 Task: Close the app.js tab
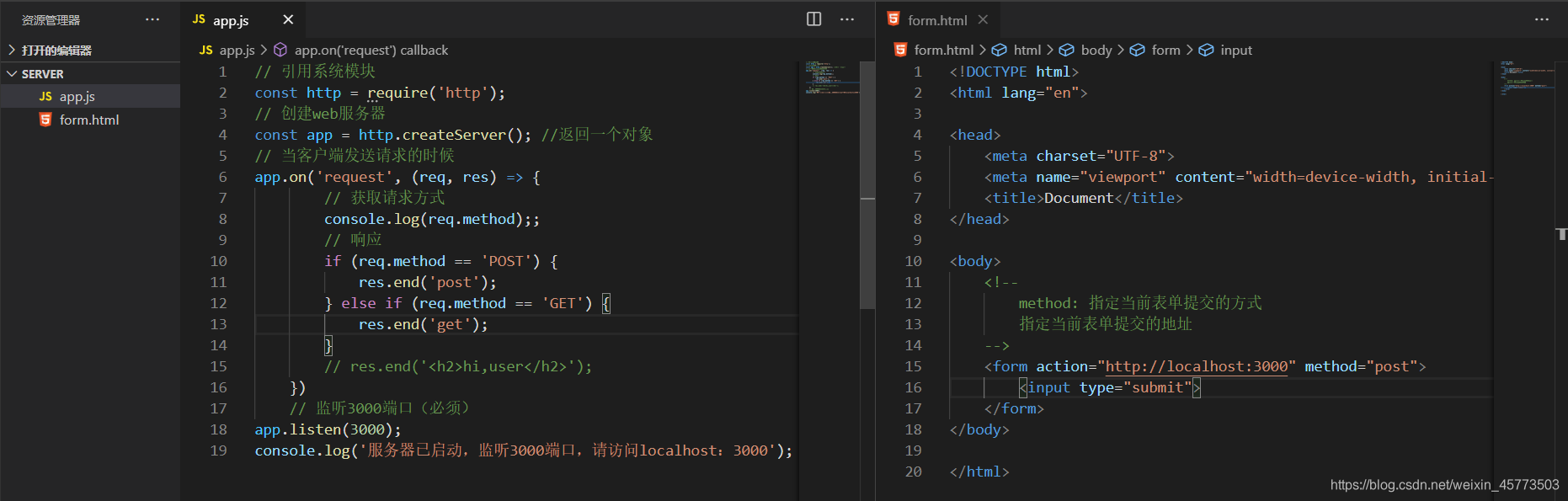pyautogui.click(x=288, y=19)
